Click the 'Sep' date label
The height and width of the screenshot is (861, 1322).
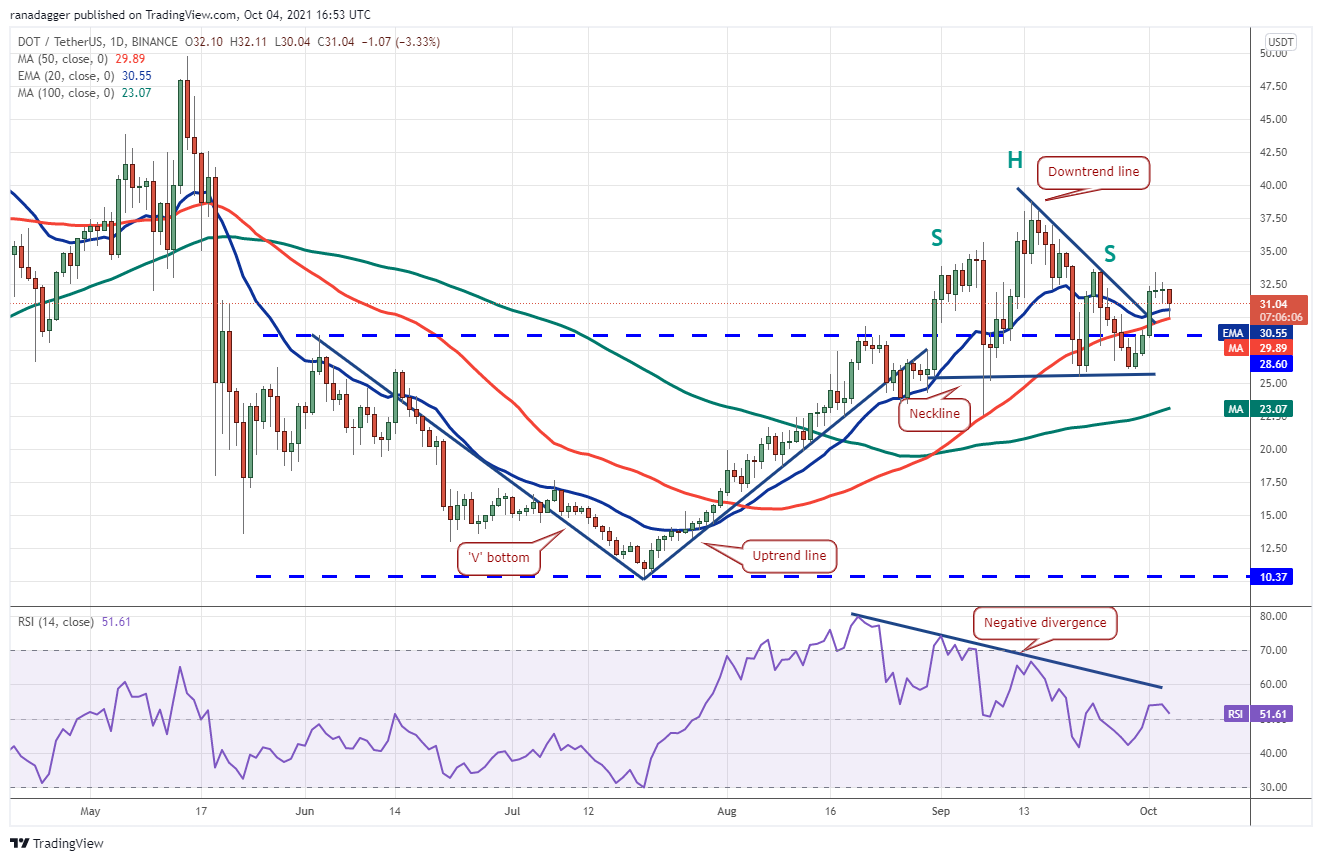coord(941,811)
